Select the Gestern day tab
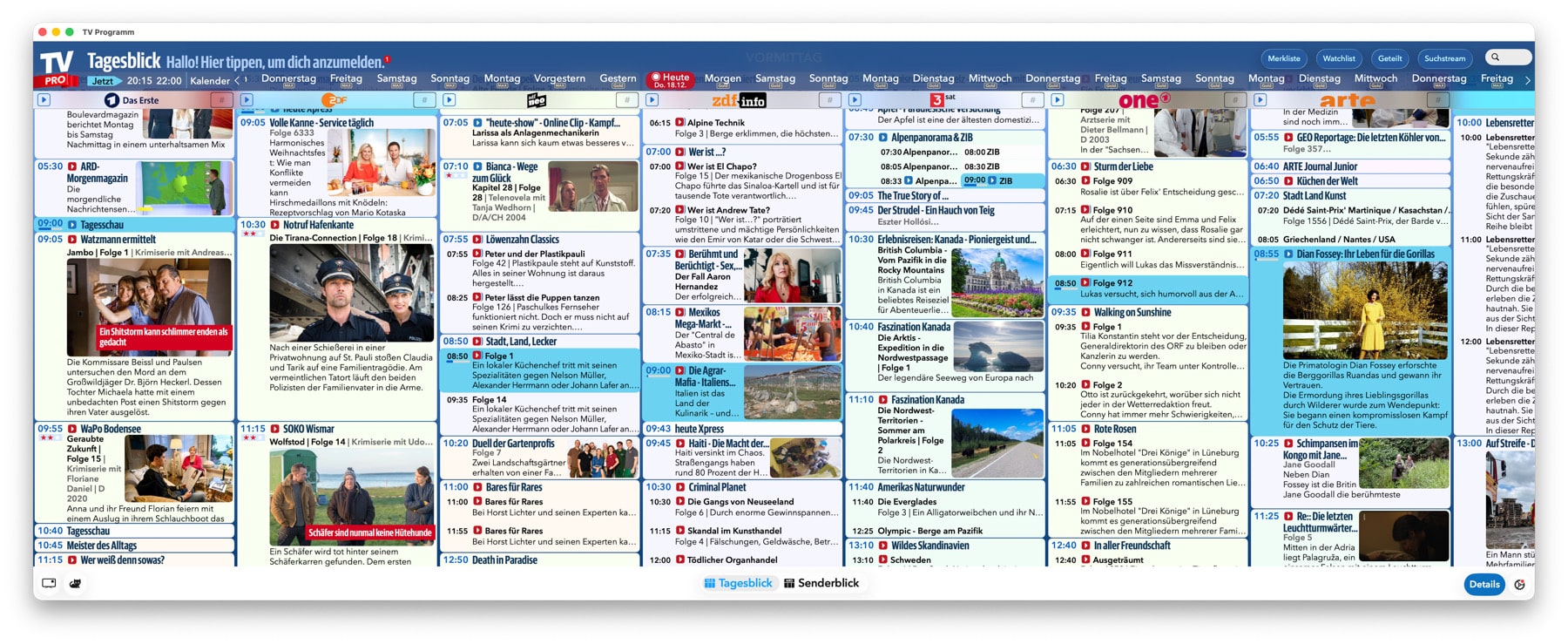Image resolution: width=1568 pixels, height=644 pixels. 618,78
